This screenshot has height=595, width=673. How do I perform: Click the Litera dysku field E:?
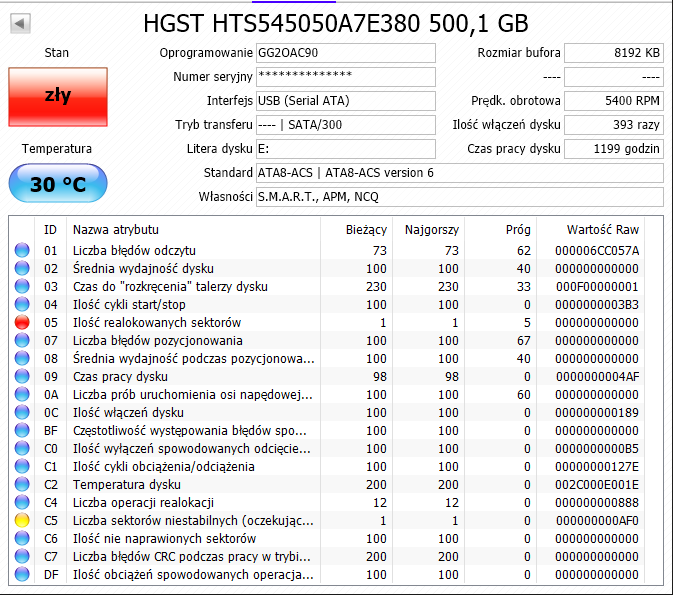pos(346,149)
